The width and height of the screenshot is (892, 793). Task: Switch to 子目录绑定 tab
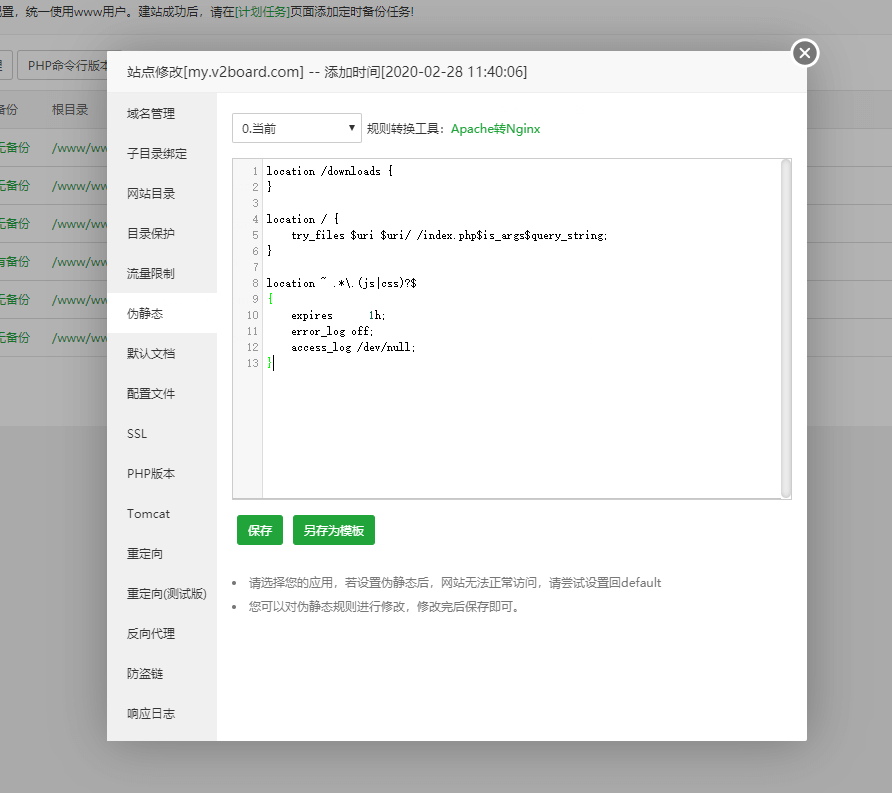(x=157, y=154)
